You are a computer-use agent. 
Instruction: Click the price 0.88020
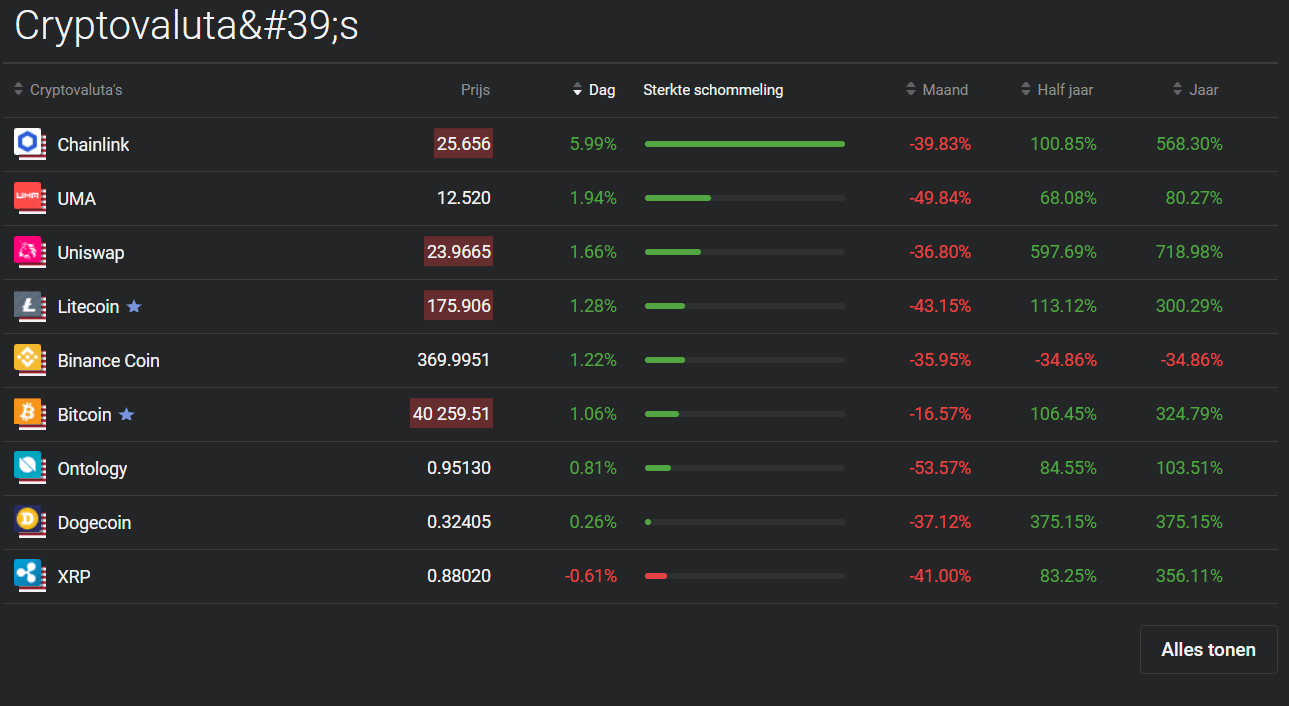click(459, 576)
